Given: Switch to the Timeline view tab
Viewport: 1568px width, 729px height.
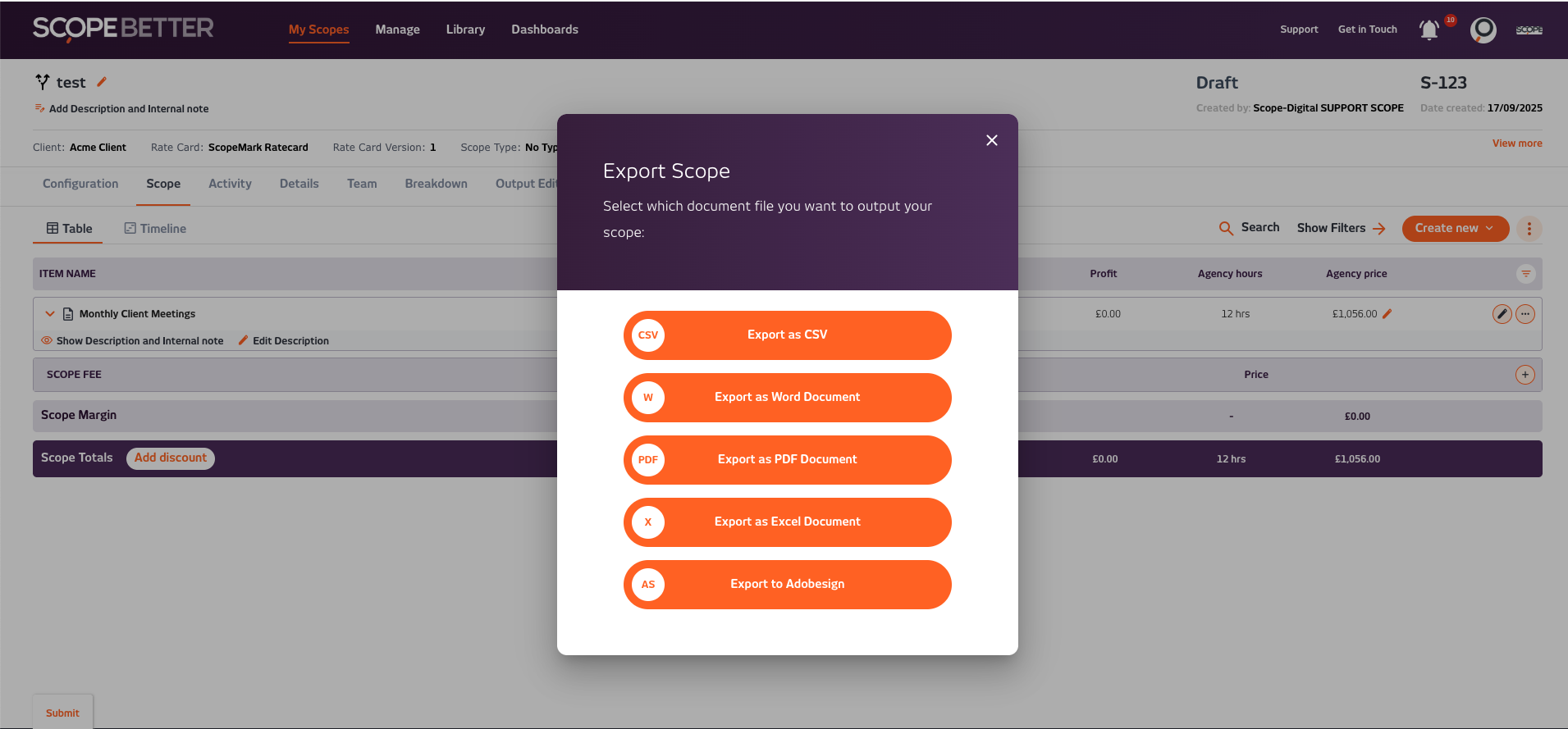Looking at the screenshot, I should tap(155, 229).
